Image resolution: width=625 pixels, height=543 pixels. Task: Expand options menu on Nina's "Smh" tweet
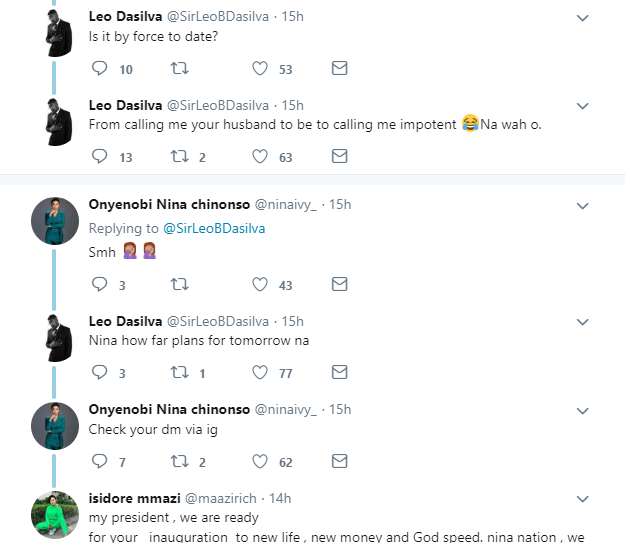point(583,205)
